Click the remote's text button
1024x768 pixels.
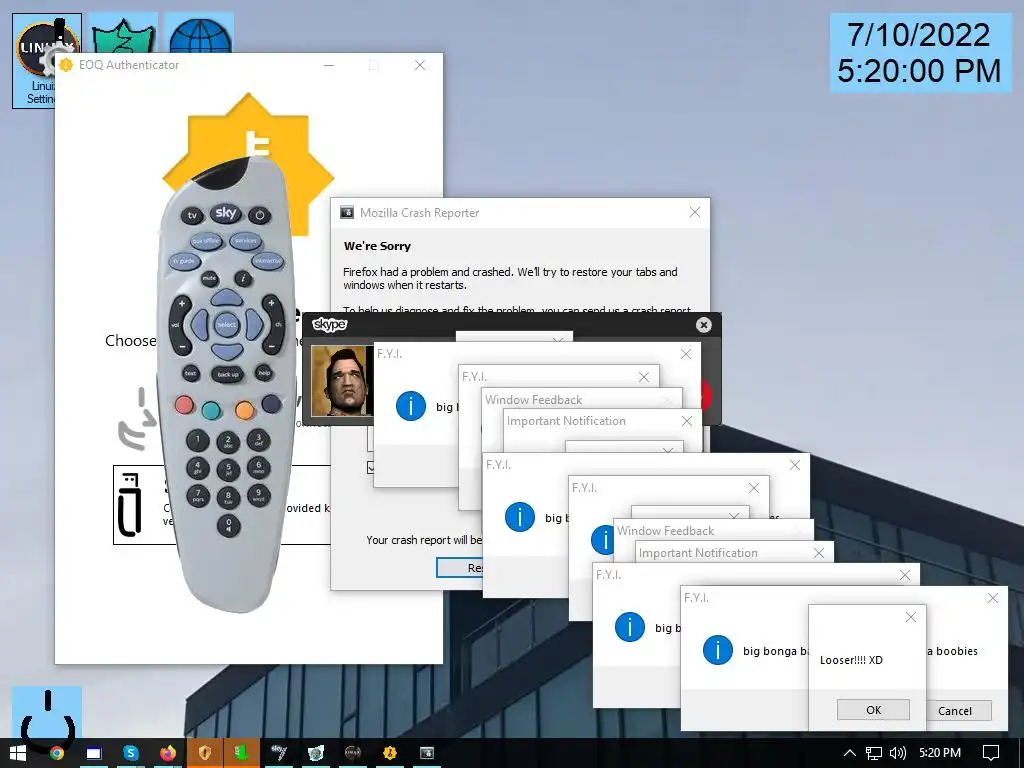tap(190, 374)
